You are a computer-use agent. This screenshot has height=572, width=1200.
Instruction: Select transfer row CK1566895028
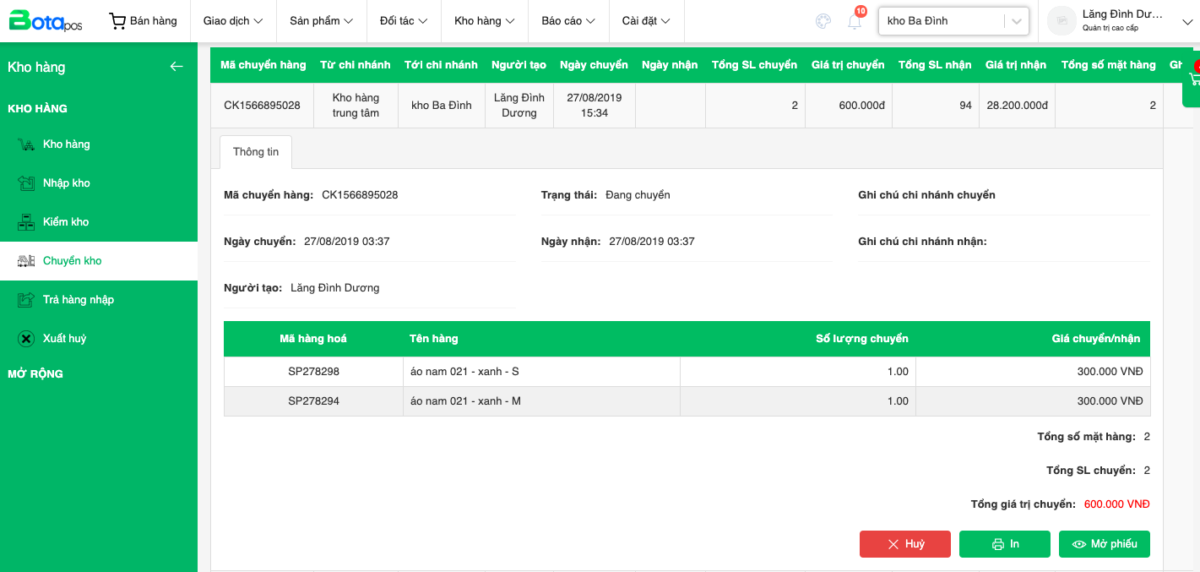tap(262, 105)
